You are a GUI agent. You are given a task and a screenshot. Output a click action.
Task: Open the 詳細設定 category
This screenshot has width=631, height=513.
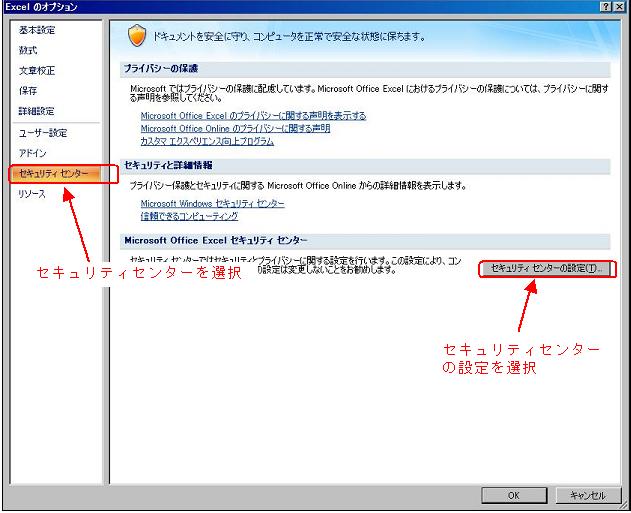37,111
